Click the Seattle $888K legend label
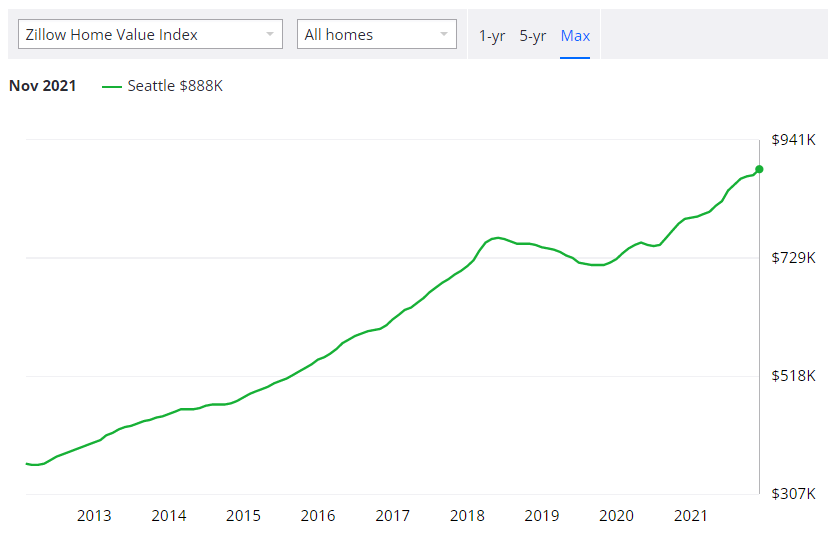The image size is (828, 541). pyautogui.click(x=175, y=86)
